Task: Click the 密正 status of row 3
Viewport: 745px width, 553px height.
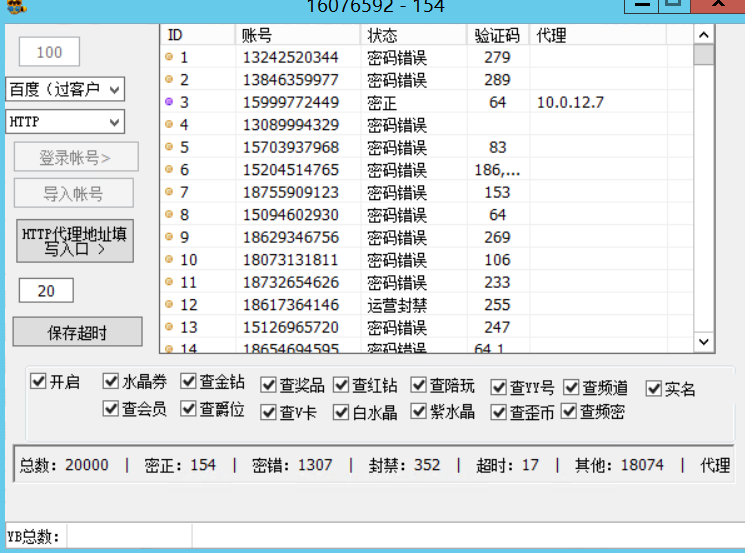Action: point(382,103)
